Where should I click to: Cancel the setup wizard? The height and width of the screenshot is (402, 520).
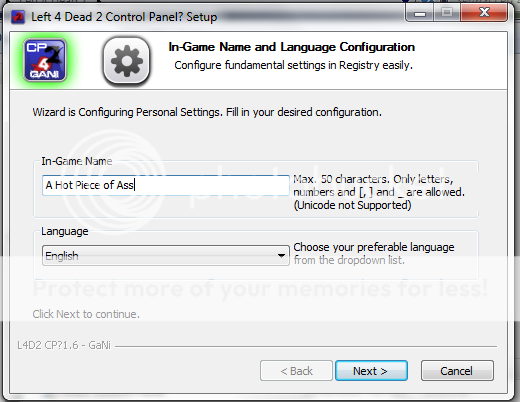tap(457, 371)
